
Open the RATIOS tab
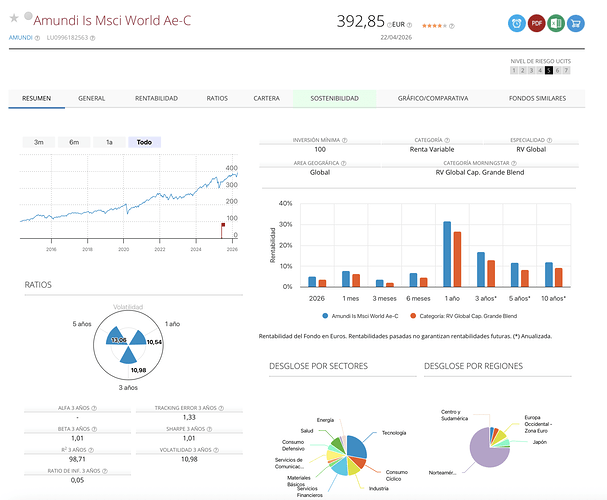217,98
